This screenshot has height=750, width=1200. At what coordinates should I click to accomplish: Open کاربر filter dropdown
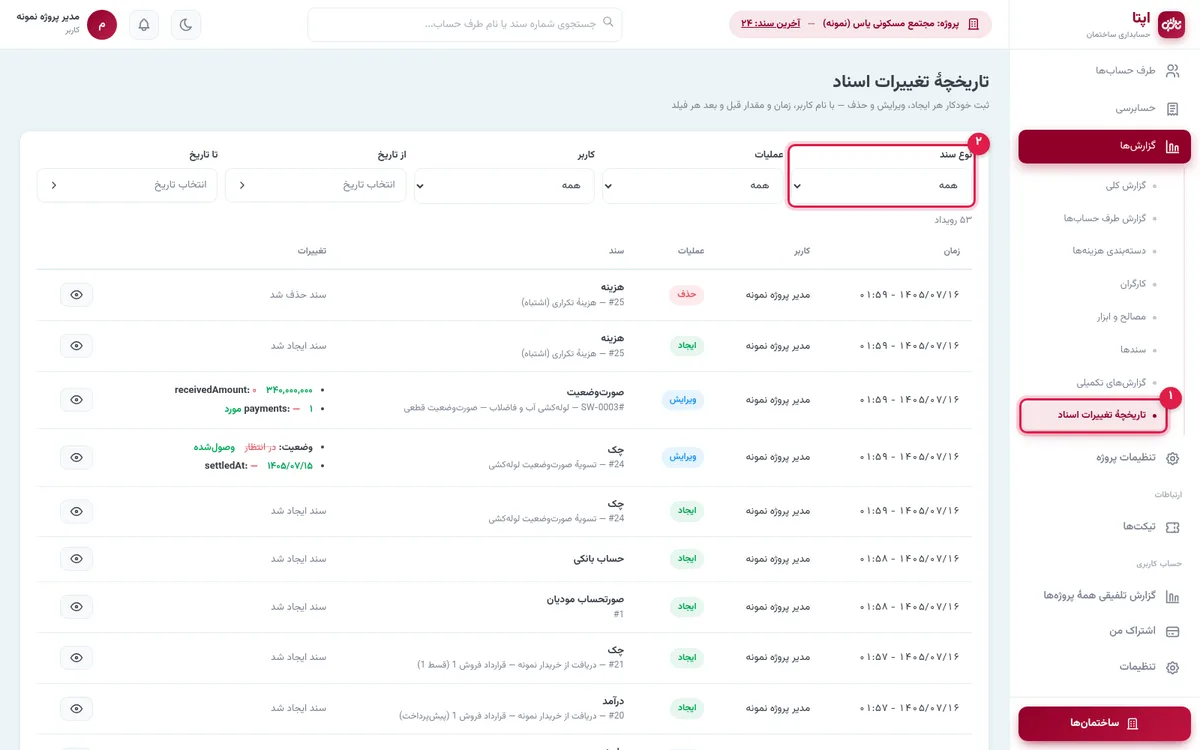[505, 185]
